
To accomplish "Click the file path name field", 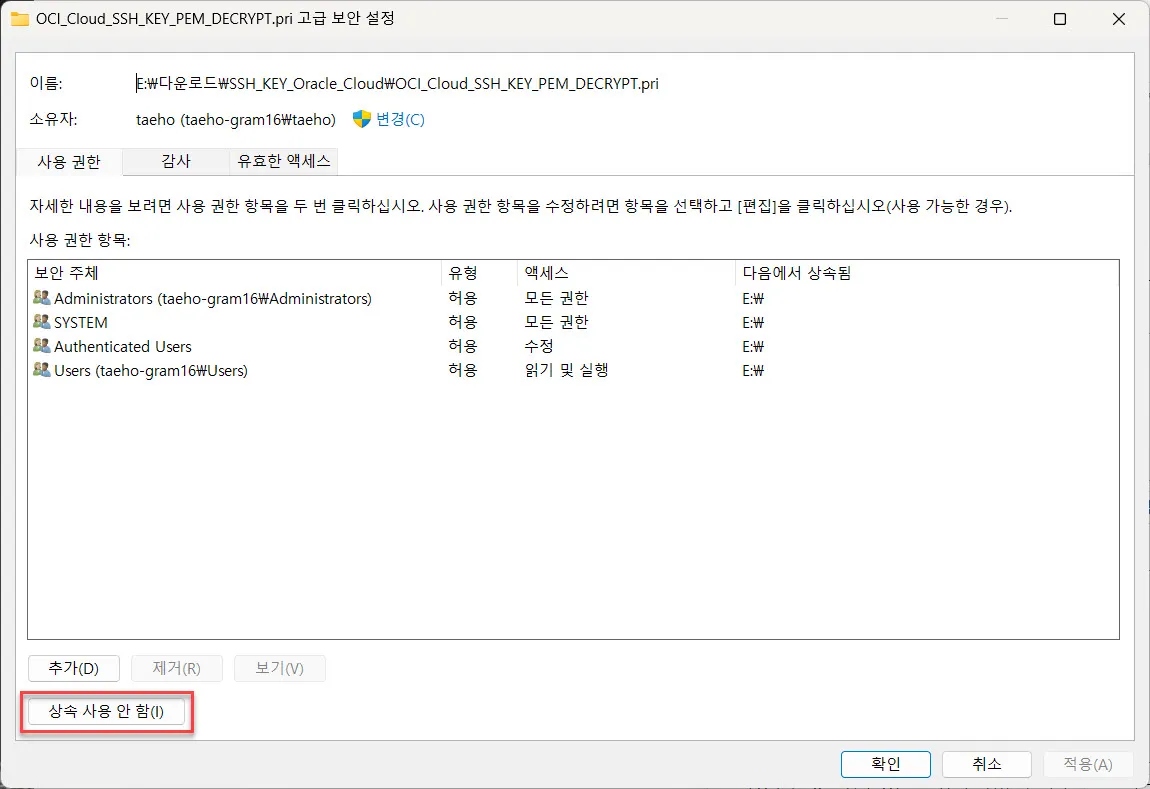I will [x=398, y=84].
